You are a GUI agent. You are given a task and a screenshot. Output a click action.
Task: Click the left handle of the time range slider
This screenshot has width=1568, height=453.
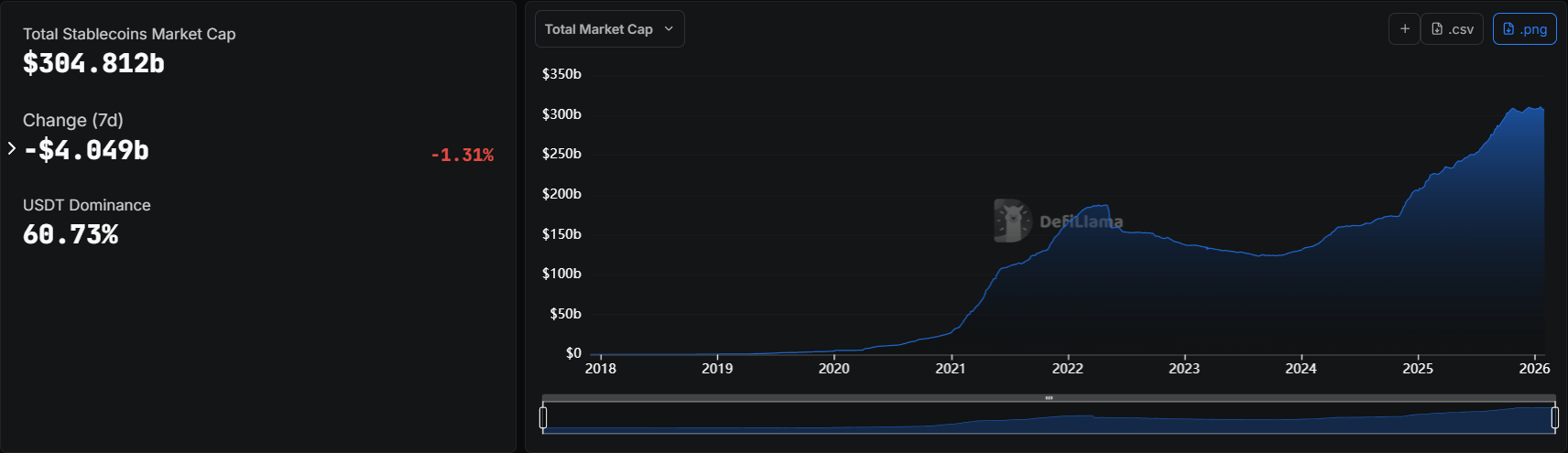click(x=543, y=417)
